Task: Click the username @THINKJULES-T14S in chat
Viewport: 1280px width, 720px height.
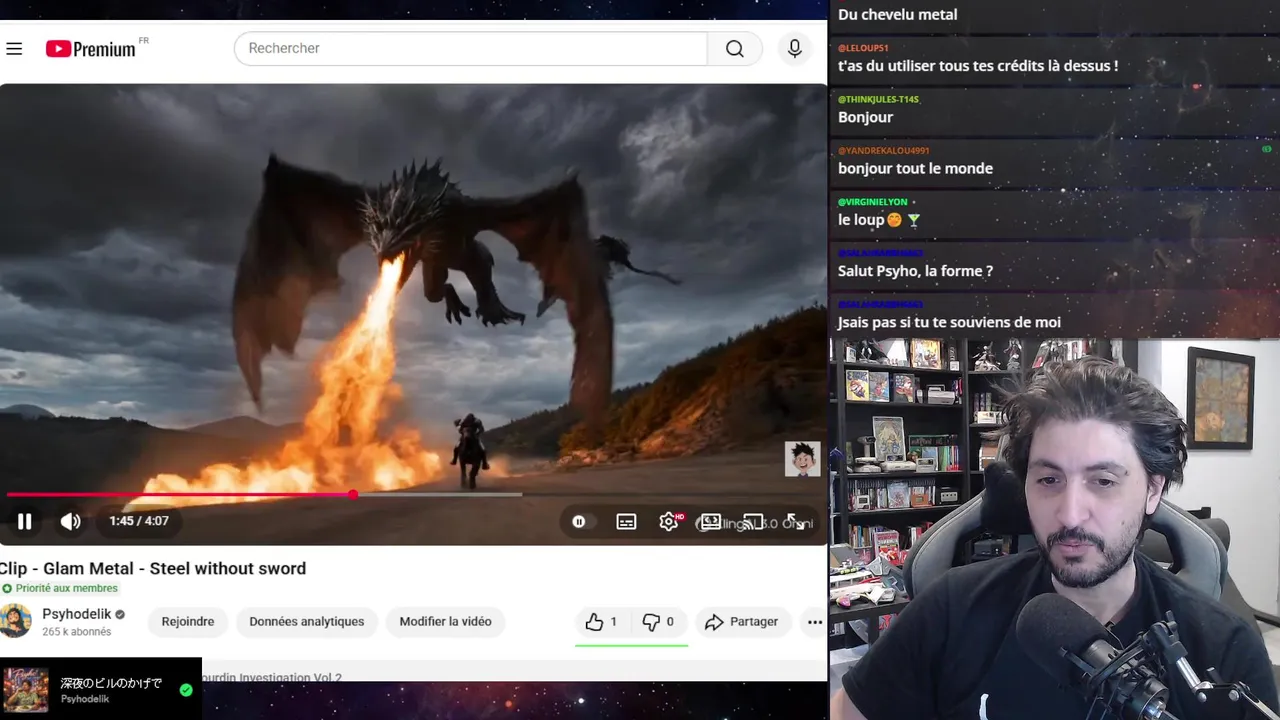Action: tap(878, 99)
